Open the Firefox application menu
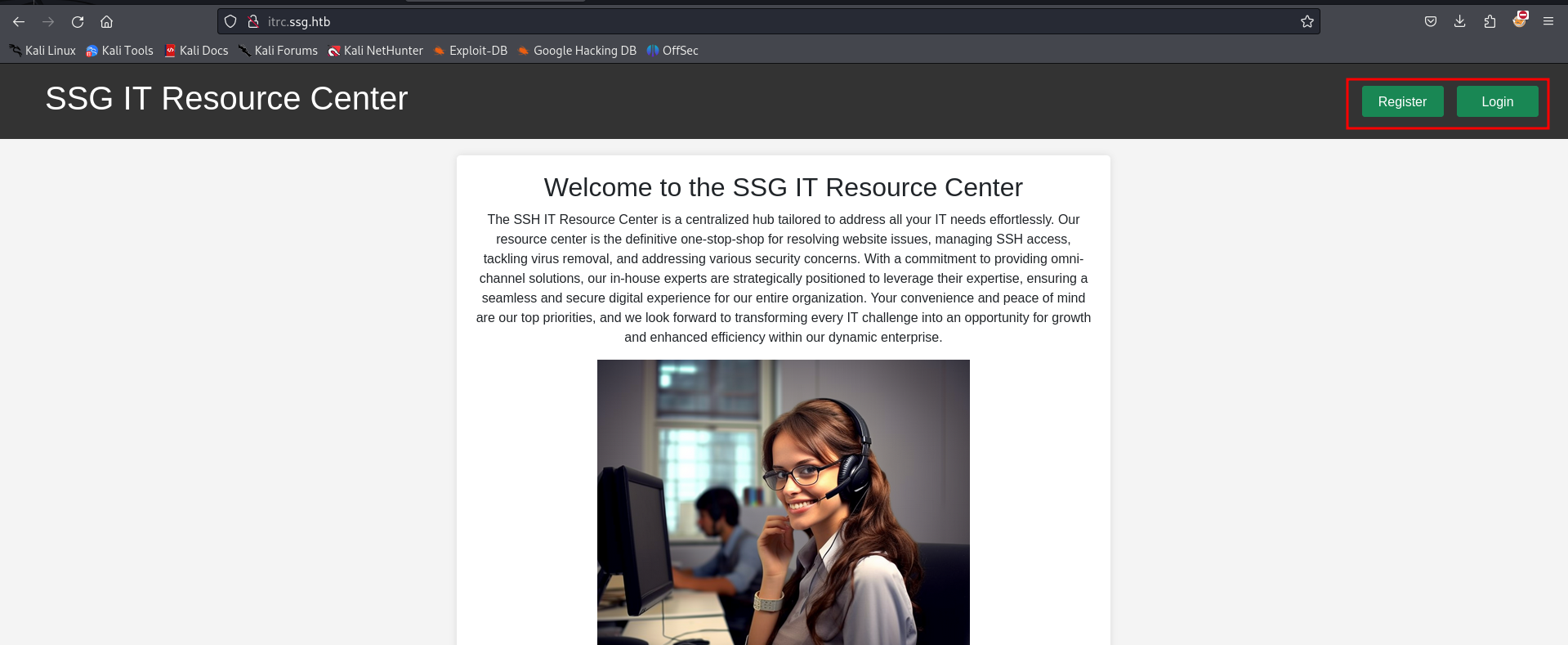The height and width of the screenshot is (645, 1568). point(1548,22)
